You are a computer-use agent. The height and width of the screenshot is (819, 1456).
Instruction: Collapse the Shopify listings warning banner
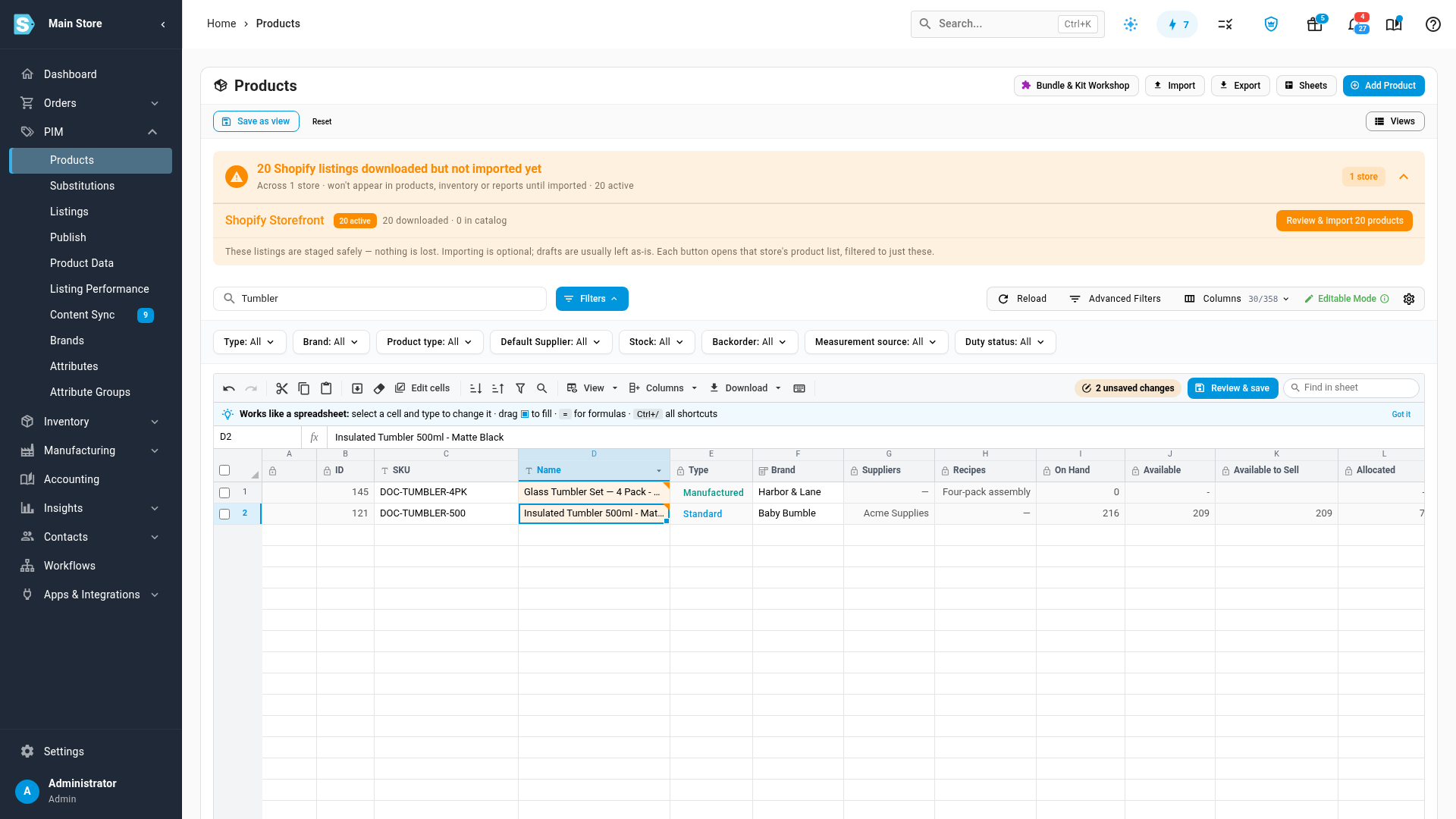click(1404, 177)
